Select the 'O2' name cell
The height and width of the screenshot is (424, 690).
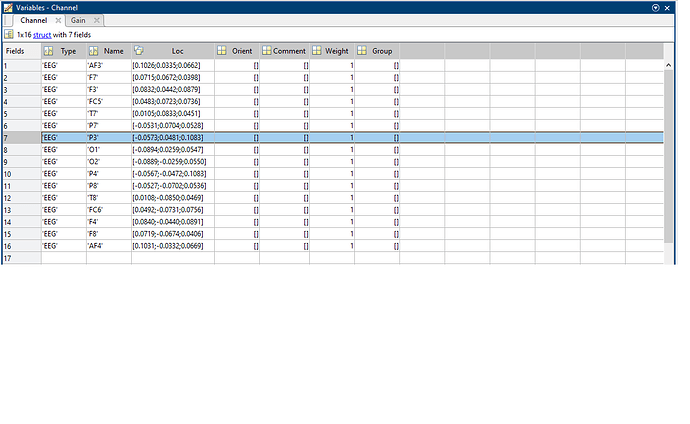[x=109, y=162]
